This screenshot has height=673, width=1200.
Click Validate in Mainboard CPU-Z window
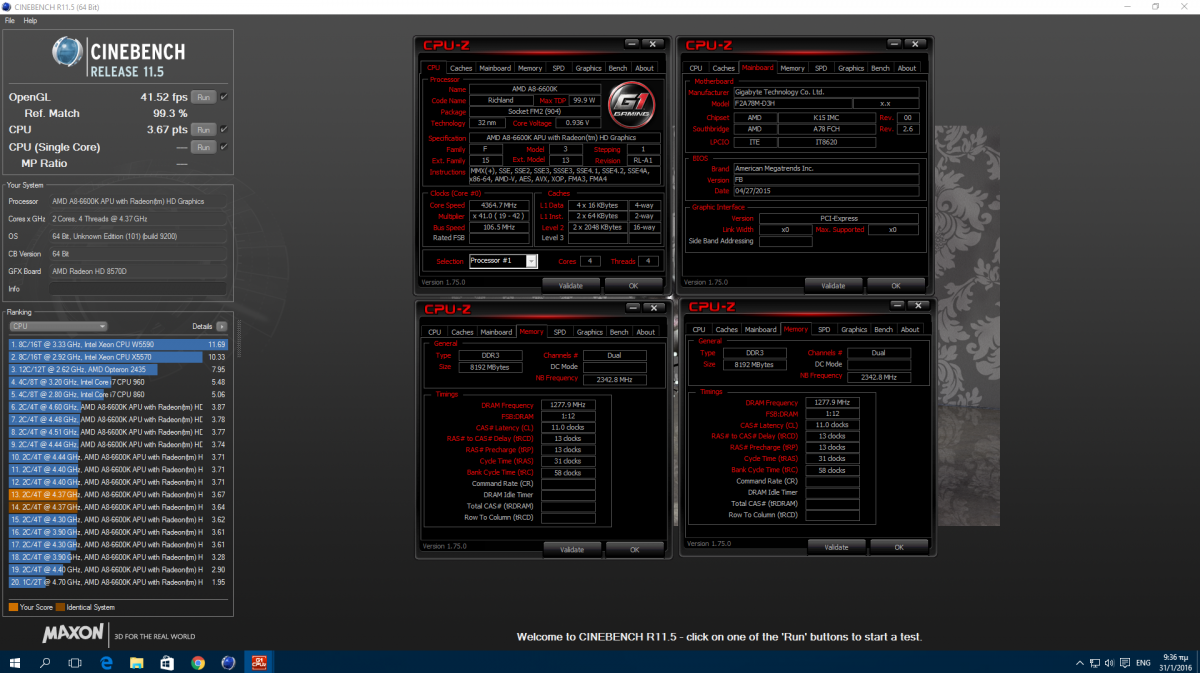pyautogui.click(x=833, y=285)
